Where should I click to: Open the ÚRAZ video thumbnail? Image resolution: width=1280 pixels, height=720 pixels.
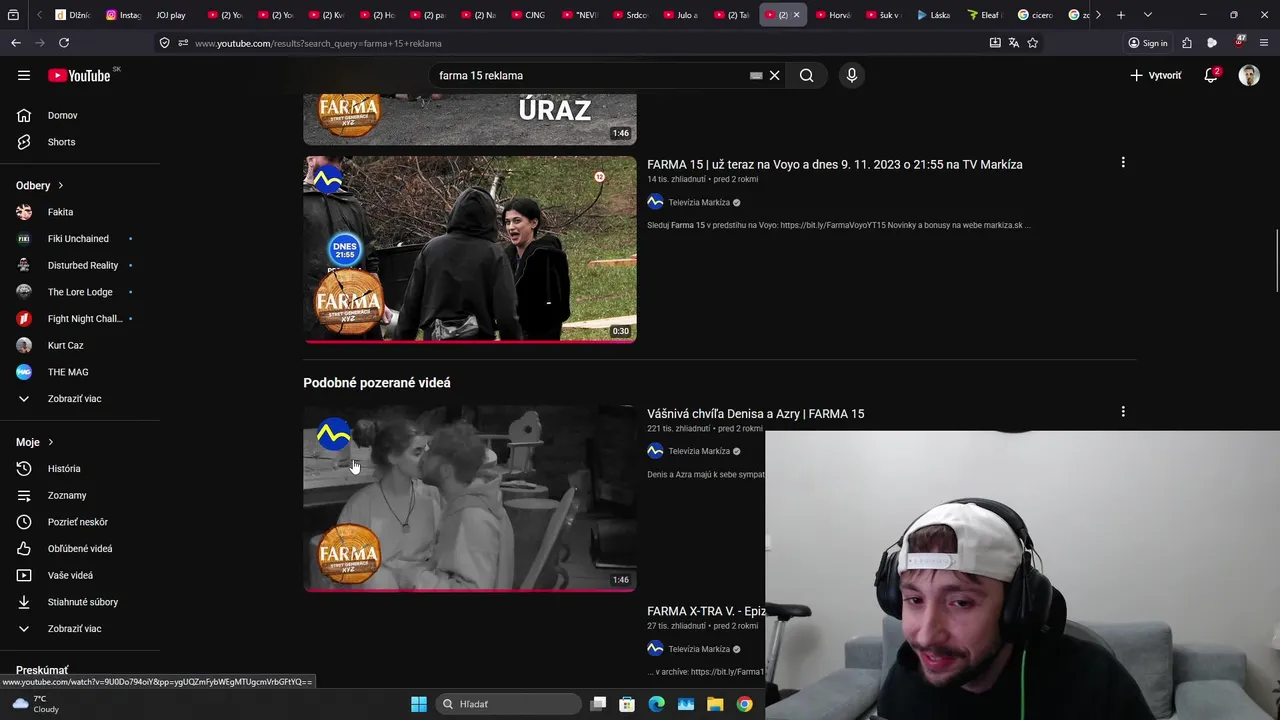(470, 119)
